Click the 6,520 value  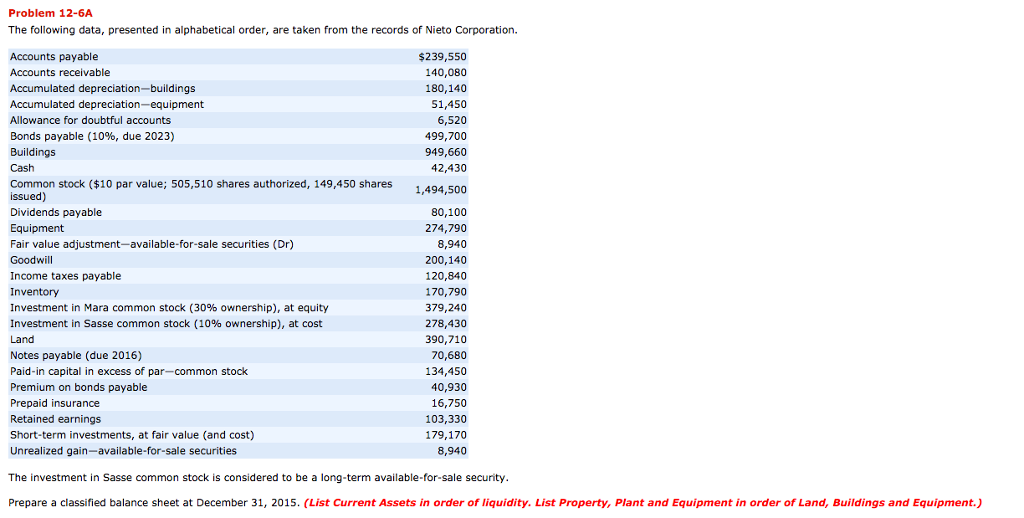click(452, 120)
